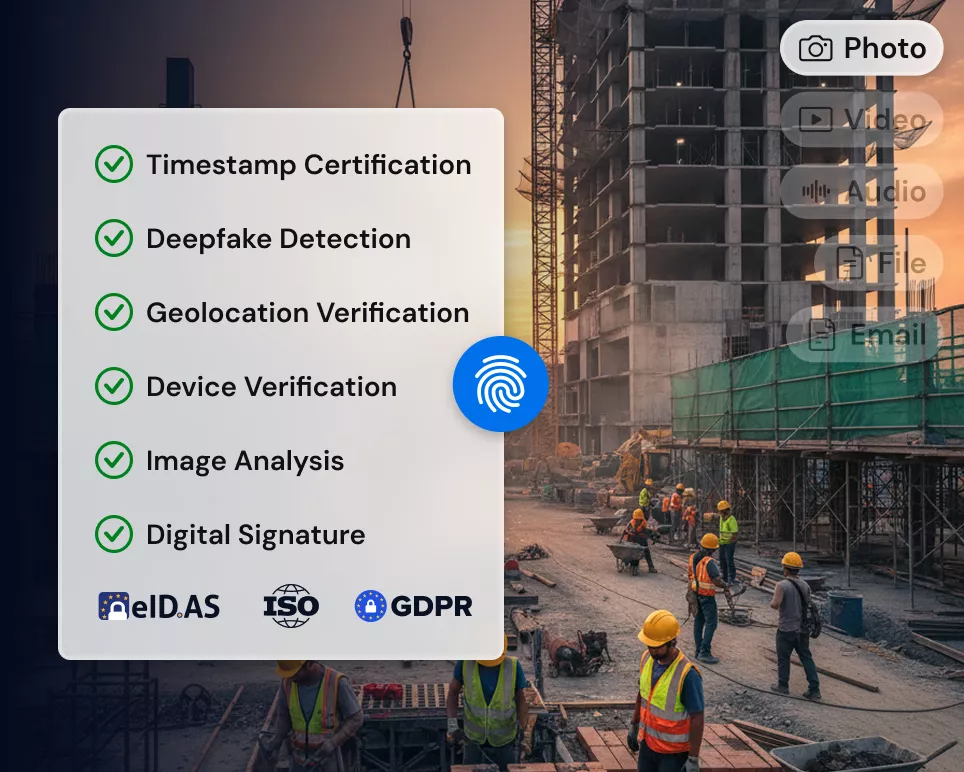This screenshot has height=772, width=964.
Task: Click the Digital Signature label text
Action: point(256,535)
